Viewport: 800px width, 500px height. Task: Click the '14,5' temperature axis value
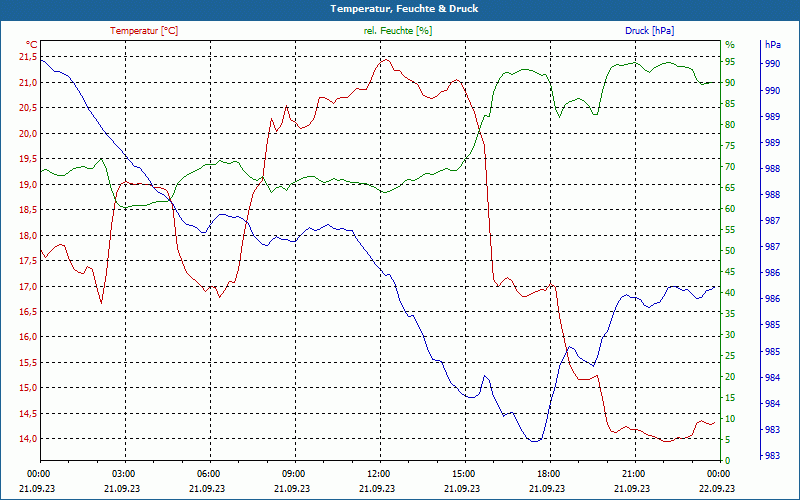(28, 413)
